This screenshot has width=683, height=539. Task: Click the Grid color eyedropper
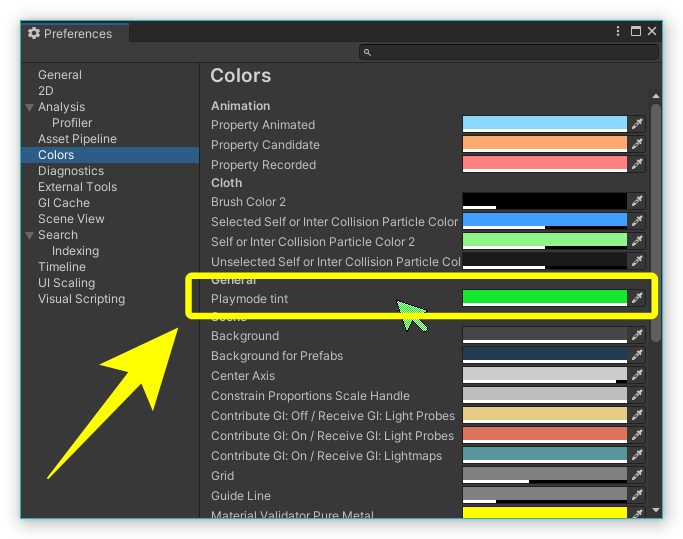(637, 475)
